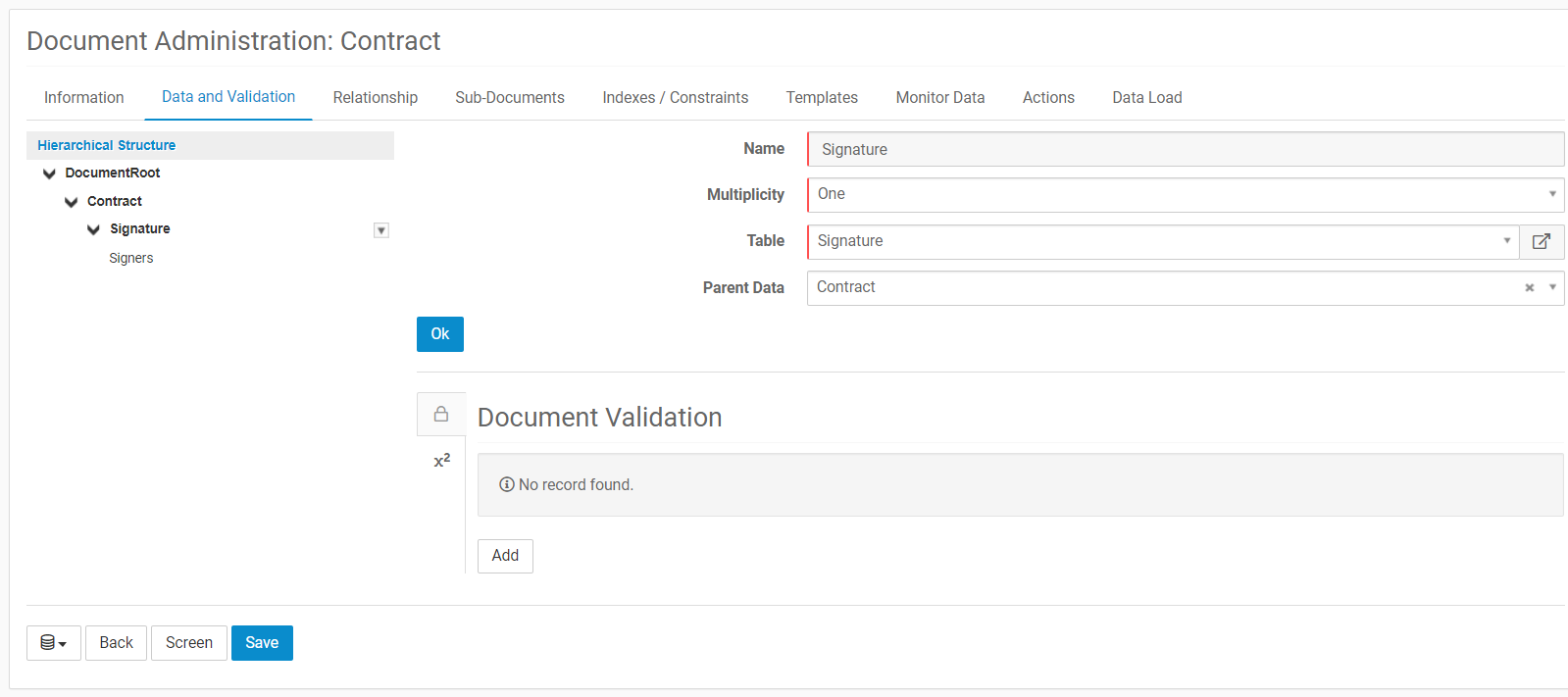Switch to the Information tab
Screen dimensions: 1568x697
click(83, 97)
